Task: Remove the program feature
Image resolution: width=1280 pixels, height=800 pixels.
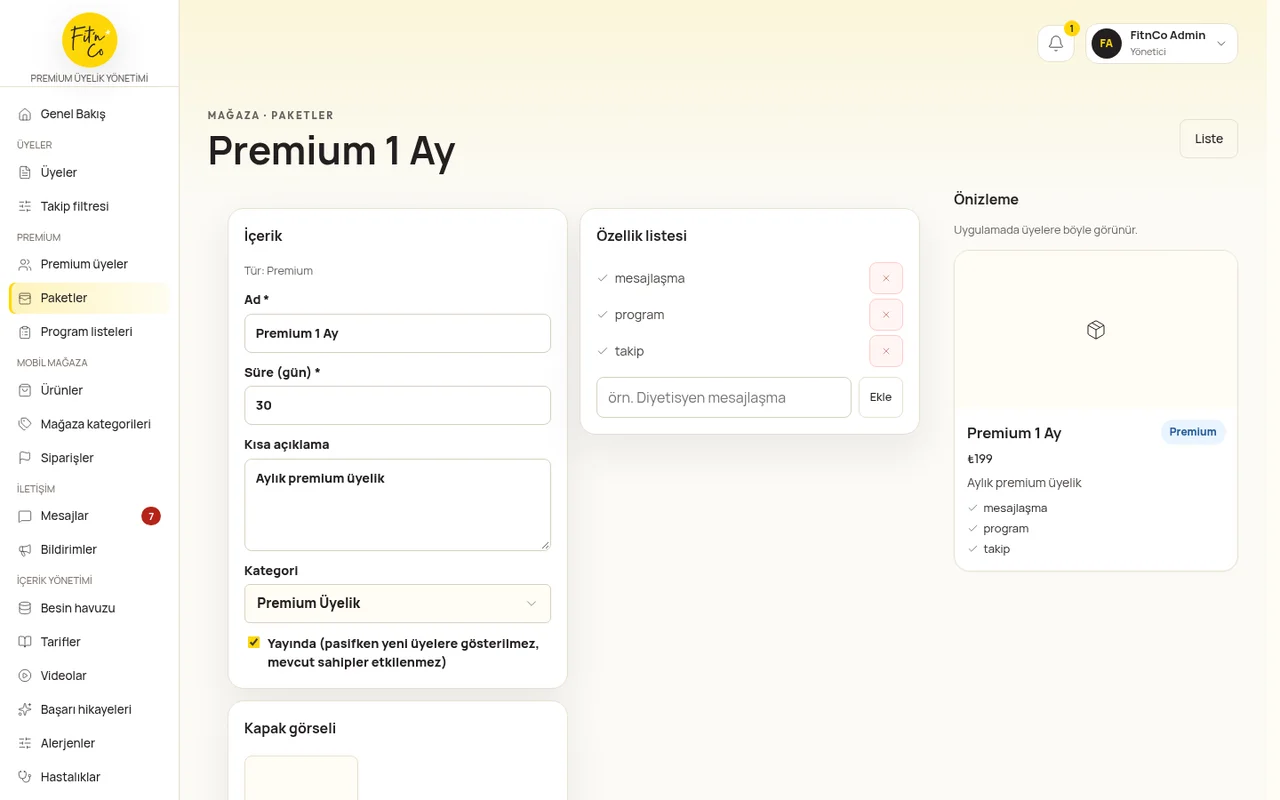Action: coord(886,315)
